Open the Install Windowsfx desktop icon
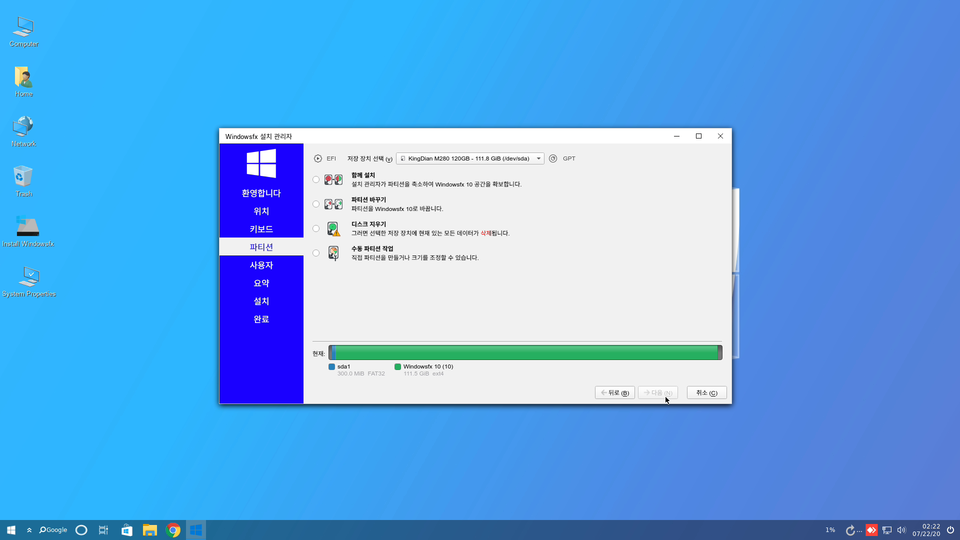 pos(28,231)
